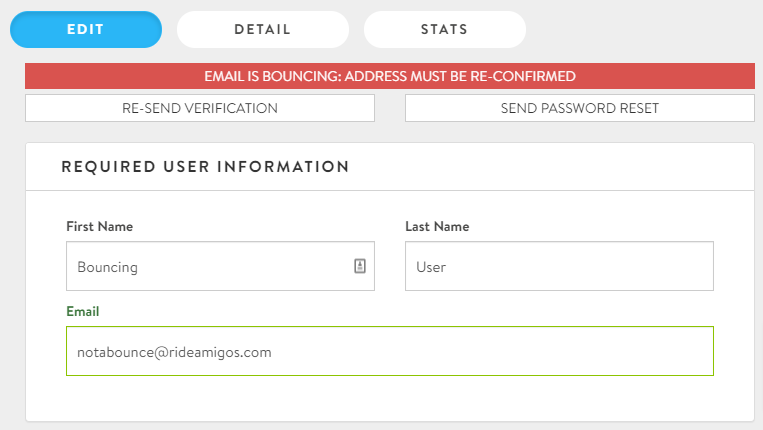
Task: Click the divider line under the section heading
Action: tap(389, 190)
